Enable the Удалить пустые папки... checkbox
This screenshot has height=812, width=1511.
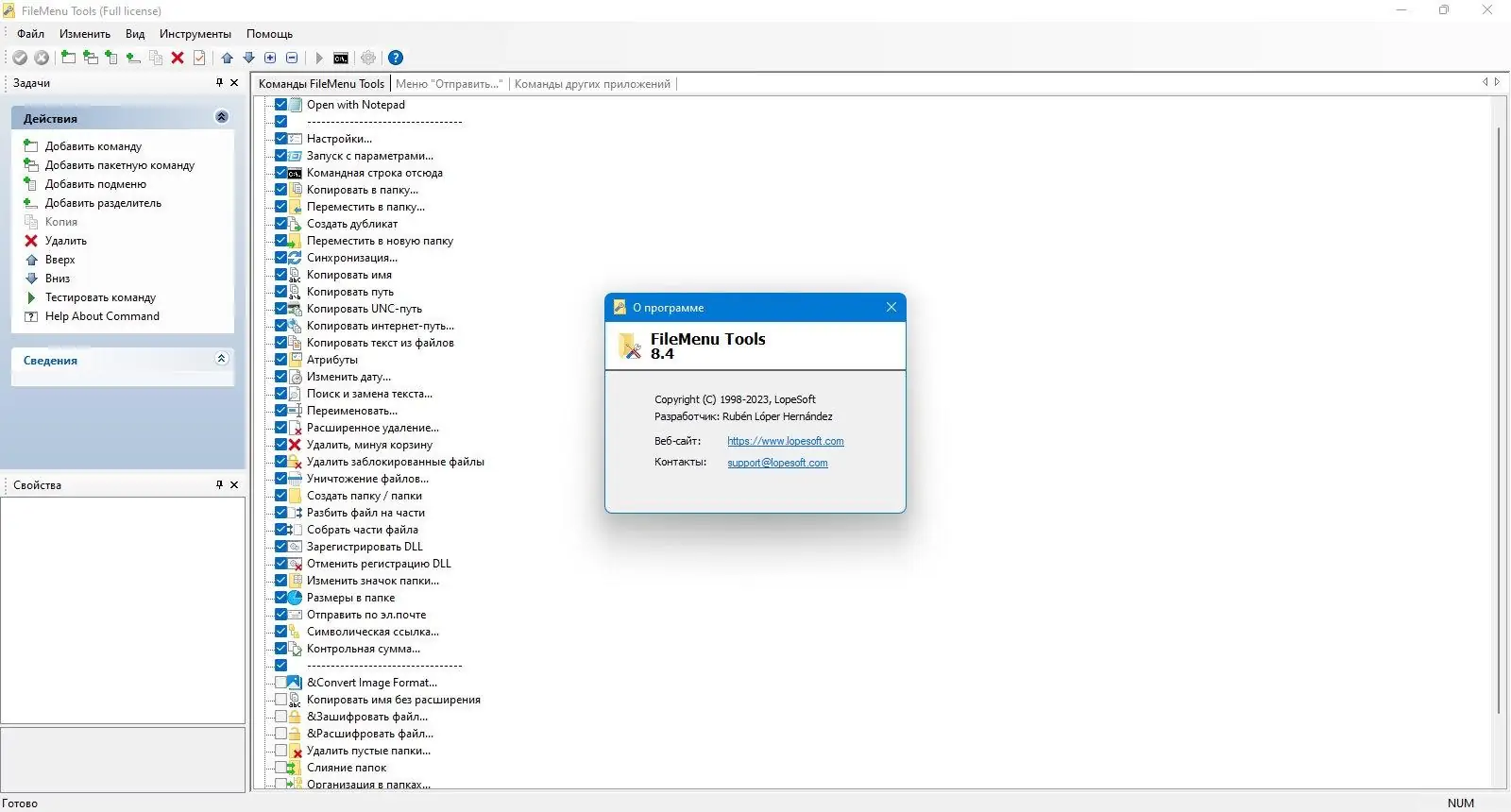tap(280, 751)
